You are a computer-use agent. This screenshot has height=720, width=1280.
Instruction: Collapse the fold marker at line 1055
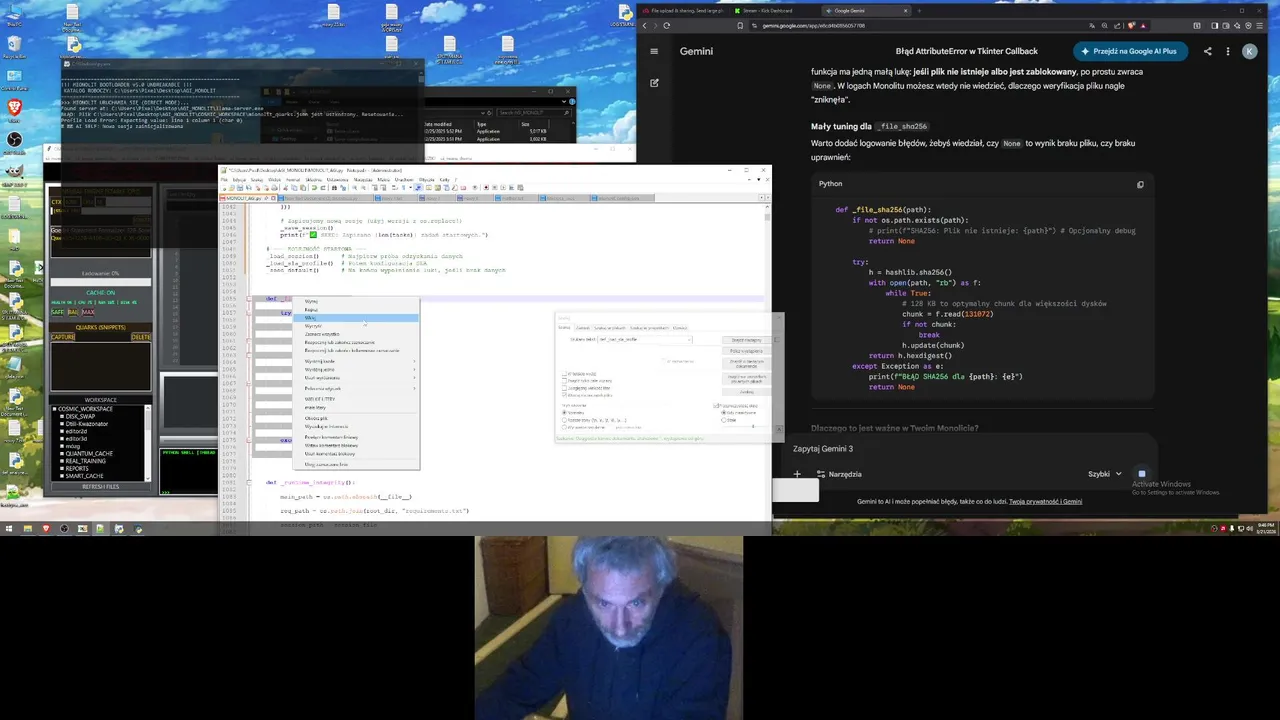(x=249, y=299)
